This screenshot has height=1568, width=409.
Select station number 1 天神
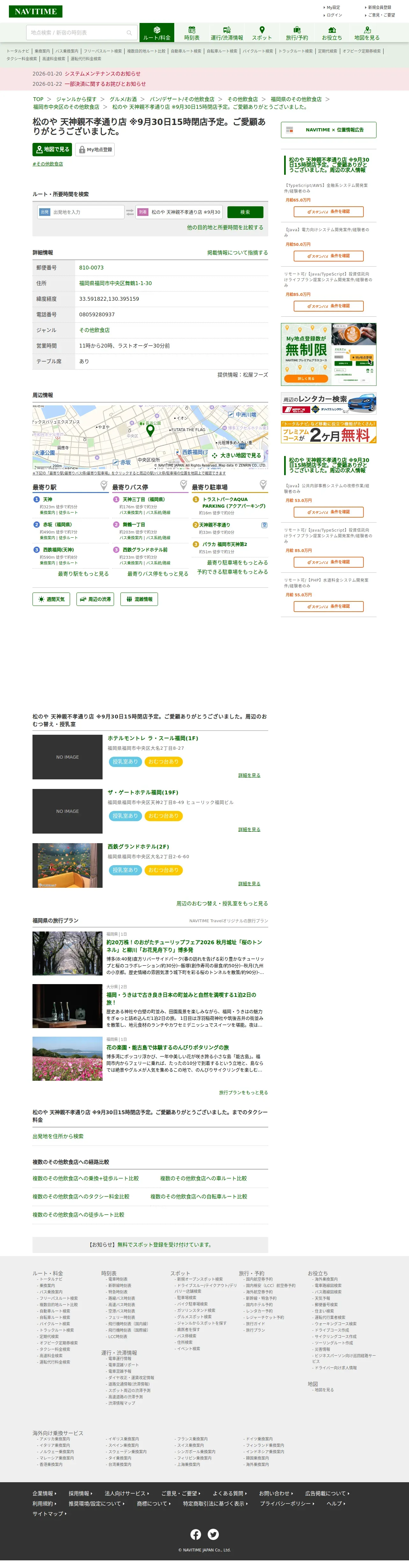click(47, 499)
